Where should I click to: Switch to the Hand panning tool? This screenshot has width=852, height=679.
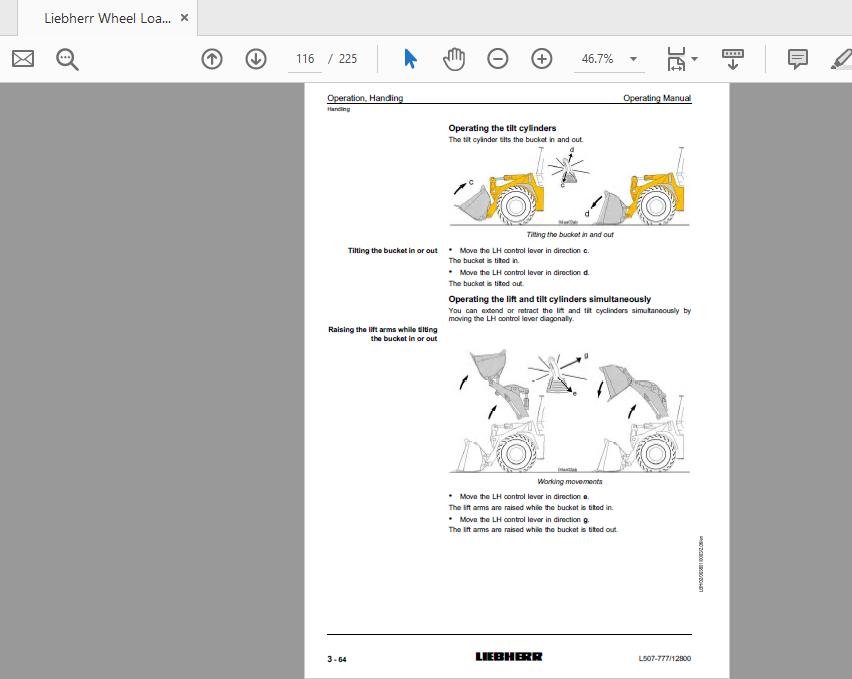click(454, 59)
